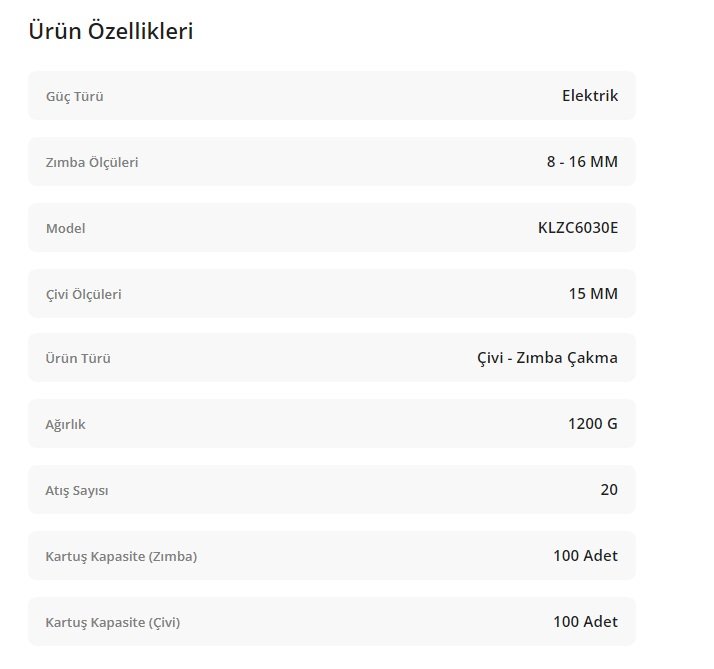Image resolution: width=714 pixels, height=669 pixels.
Task: Click the Ürün Özellikleri heading
Action: click(110, 31)
